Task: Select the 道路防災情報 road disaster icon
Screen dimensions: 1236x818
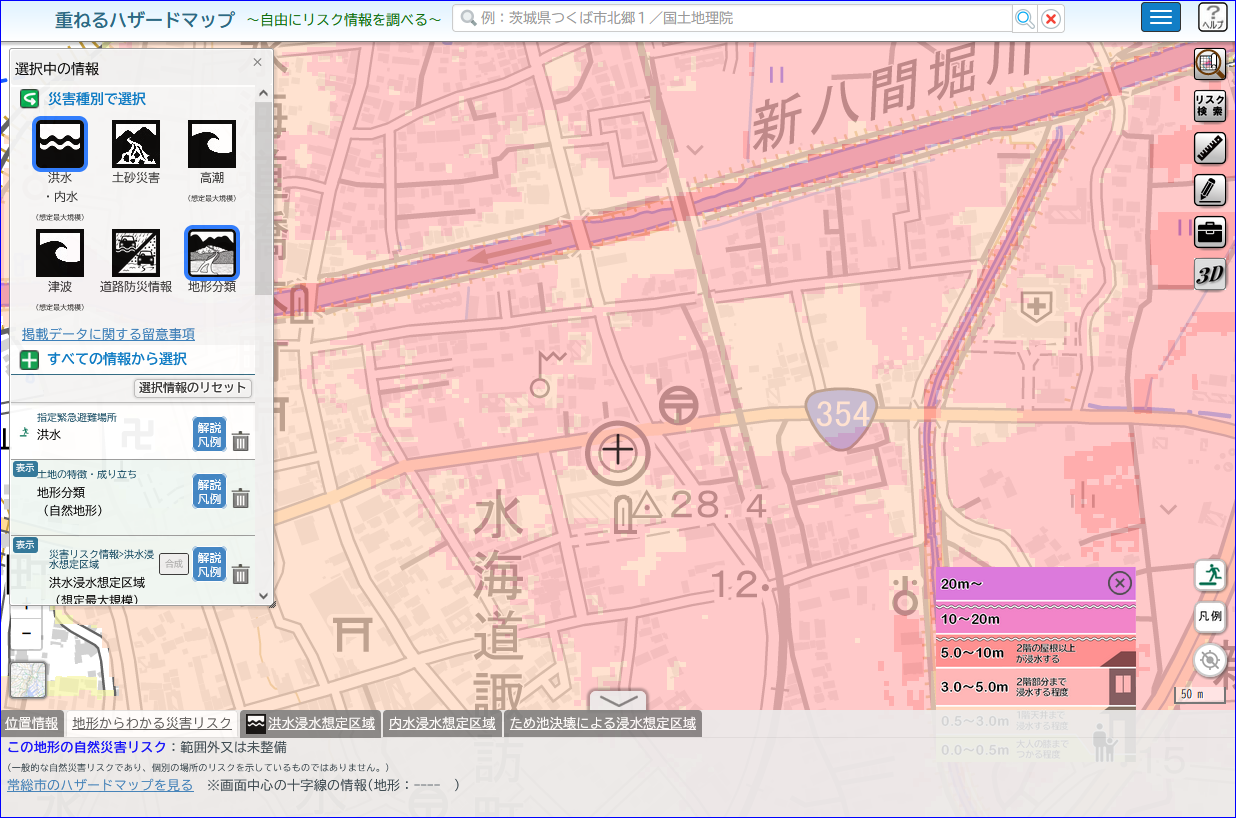Action: pyautogui.click(x=136, y=253)
